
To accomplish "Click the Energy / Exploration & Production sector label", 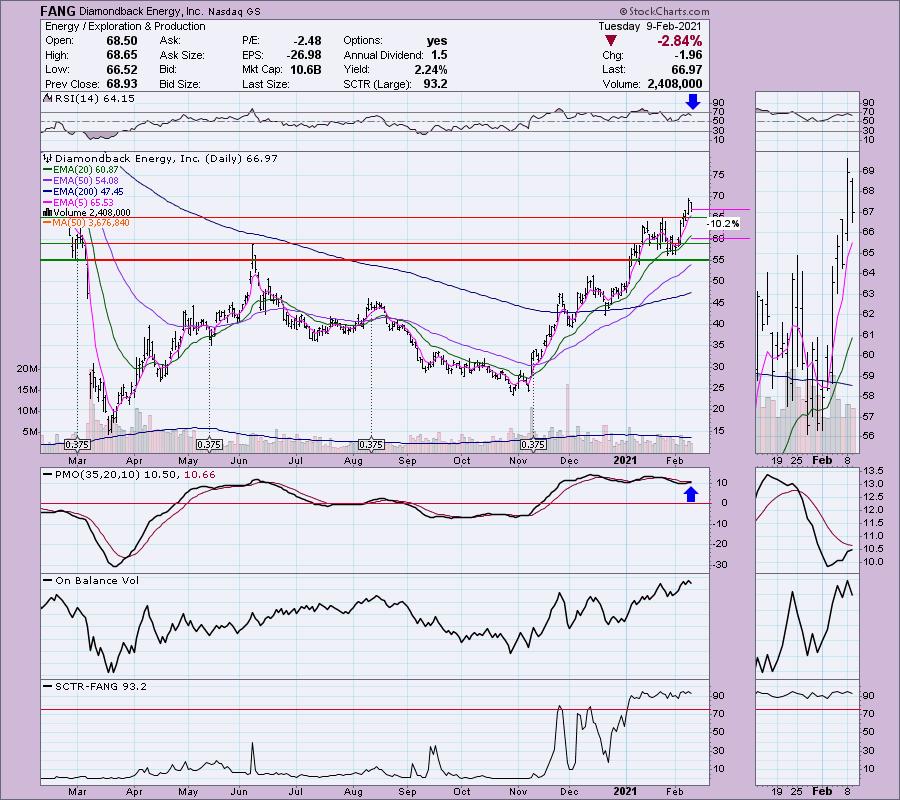I will [x=125, y=26].
